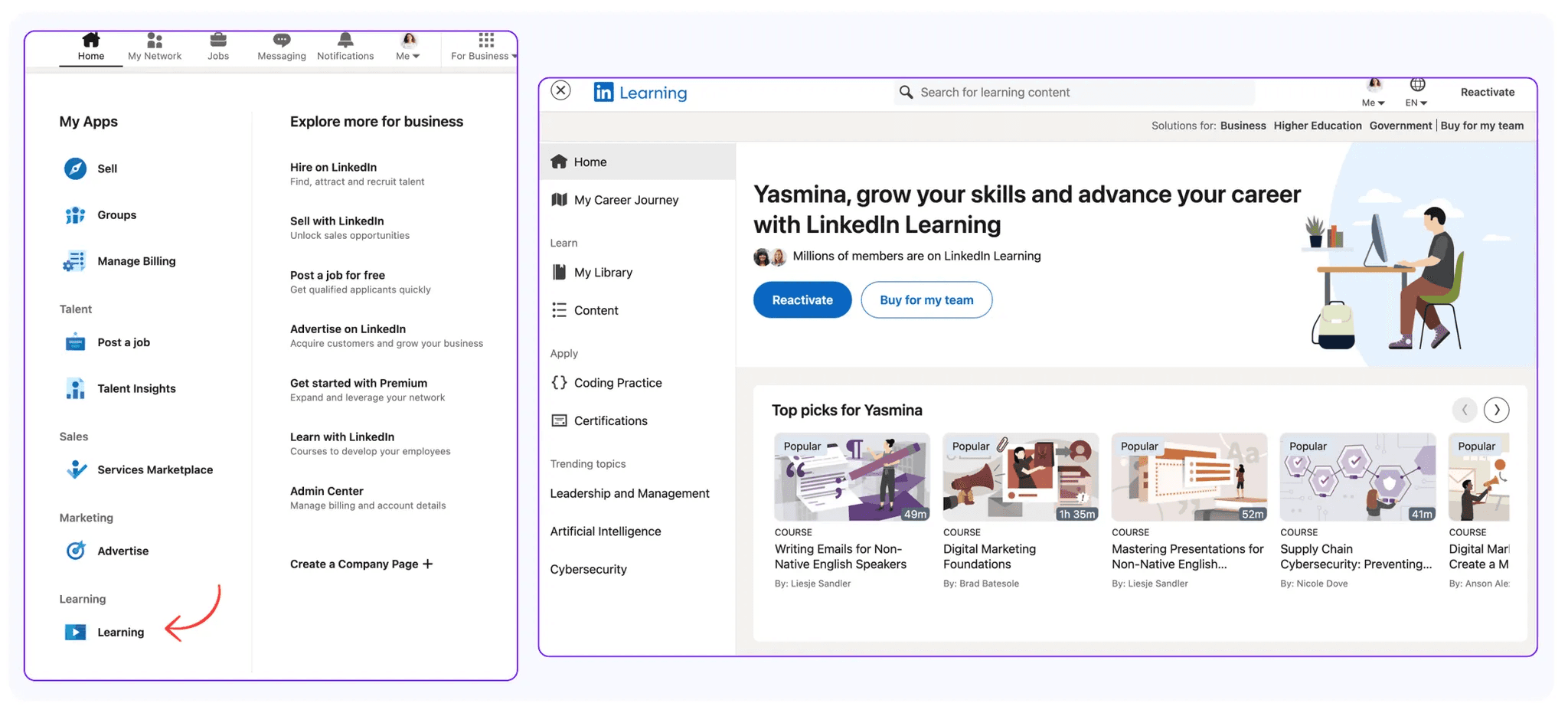
Task: Open the Groups app icon
Action: [75, 215]
